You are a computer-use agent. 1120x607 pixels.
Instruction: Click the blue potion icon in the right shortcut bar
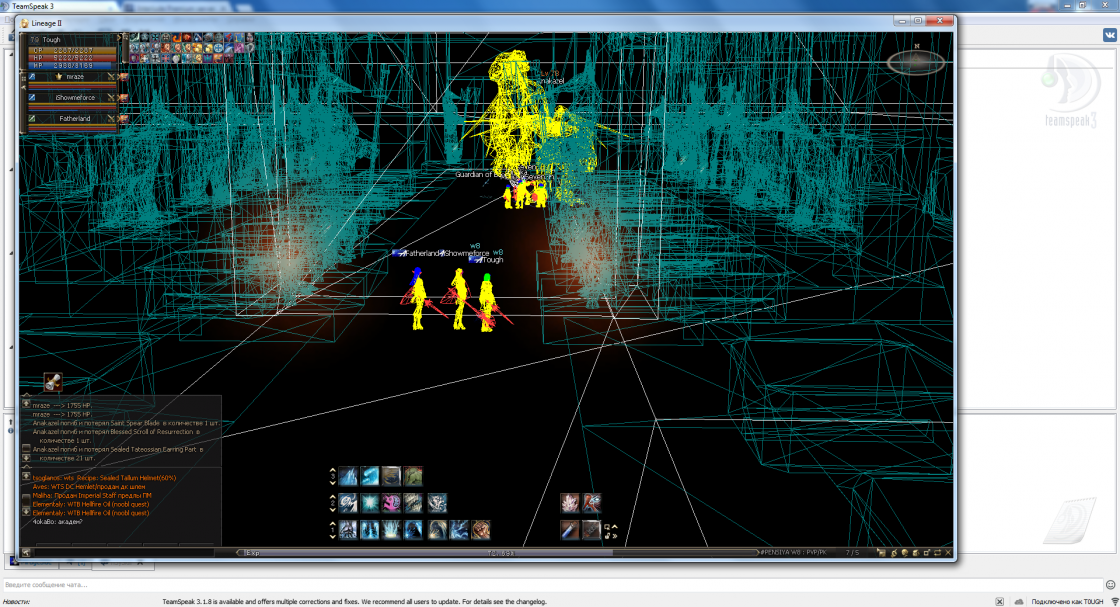(x=568, y=530)
